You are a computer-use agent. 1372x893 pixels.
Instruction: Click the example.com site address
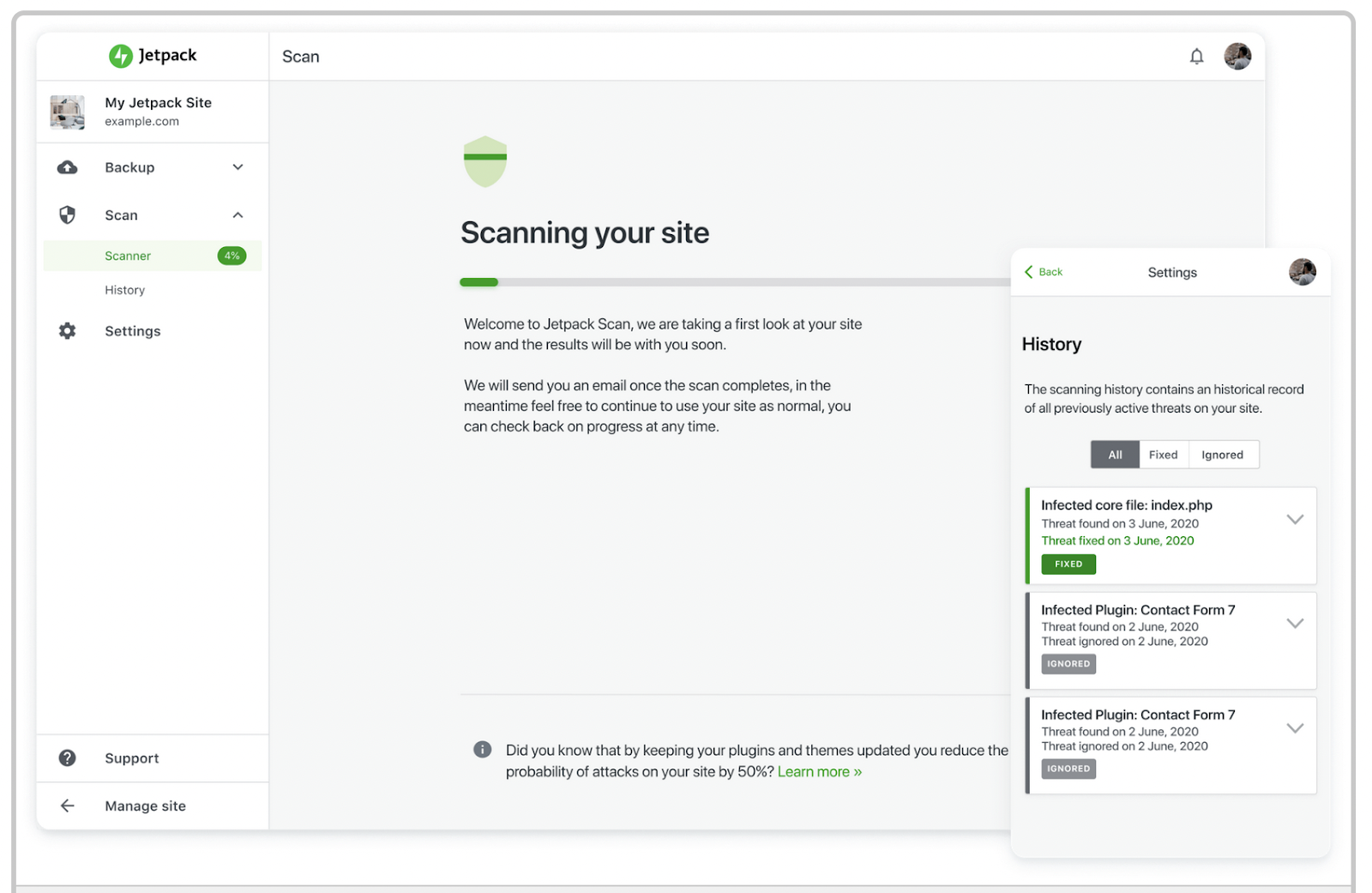click(142, 122)
